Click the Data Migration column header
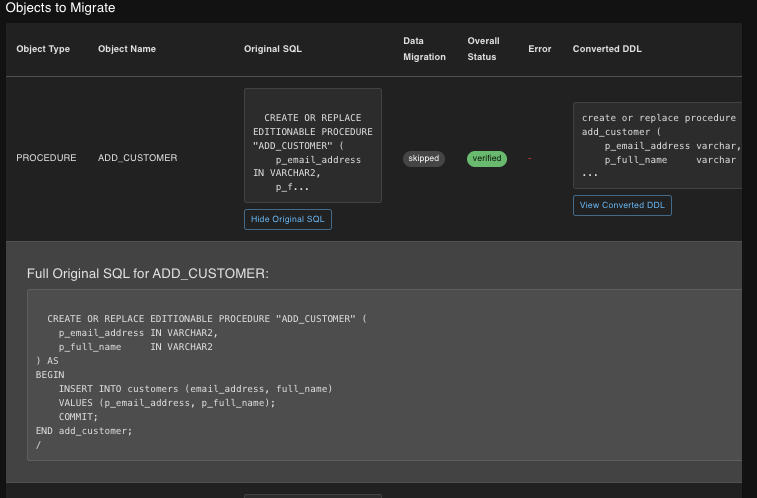This screenshot has width=757, height=498. point(424,49)
